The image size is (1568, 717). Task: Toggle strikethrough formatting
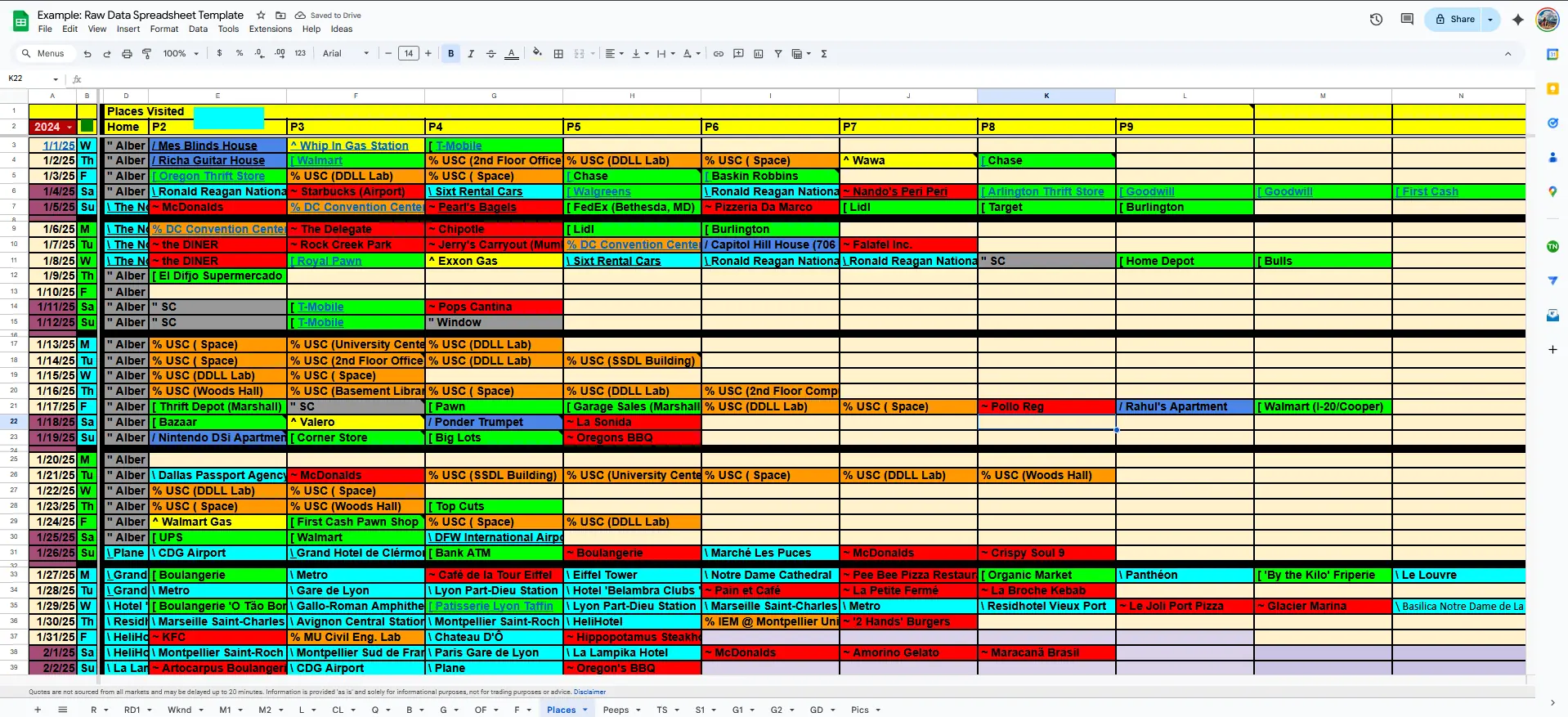pyautogui.click(x=491, y=54)
